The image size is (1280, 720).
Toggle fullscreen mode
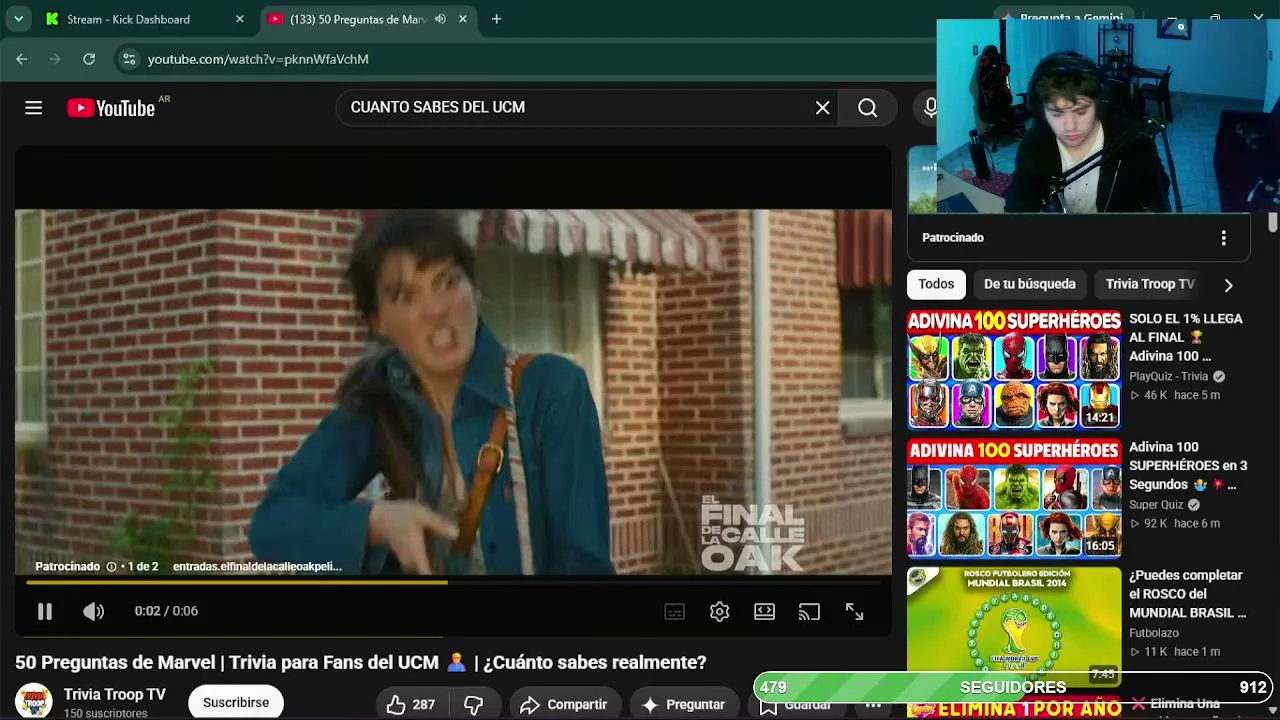[x=854, y=611]
